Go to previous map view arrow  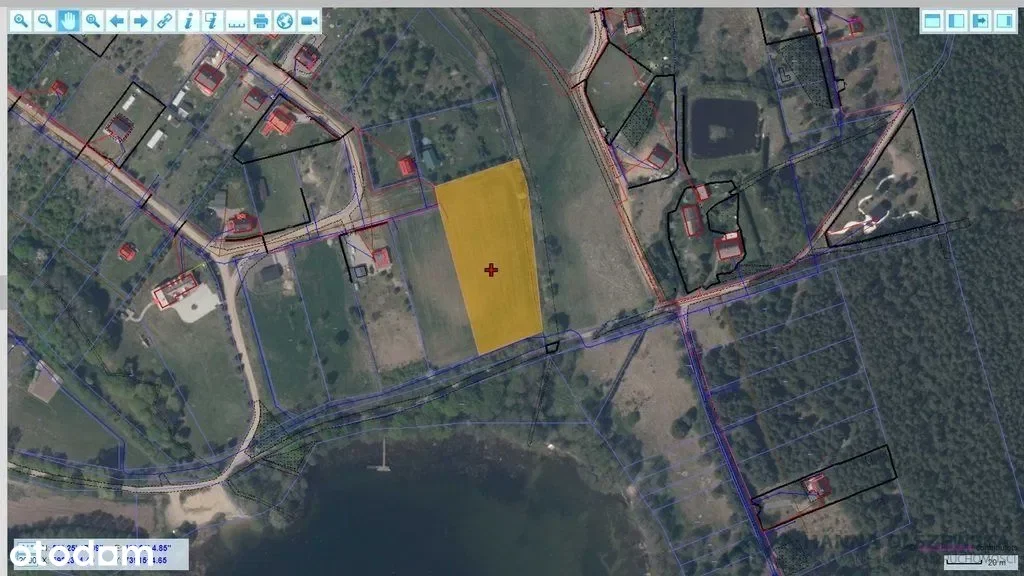coord(116,20)
